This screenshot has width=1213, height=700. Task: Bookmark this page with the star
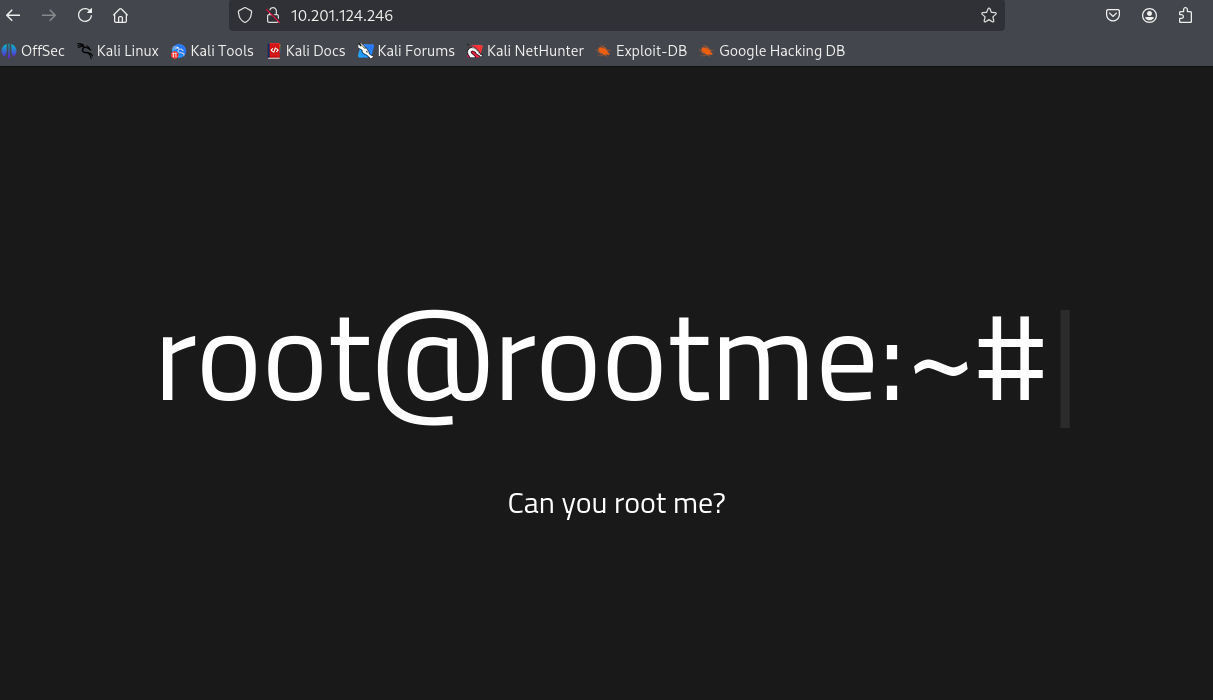[988, 15]
